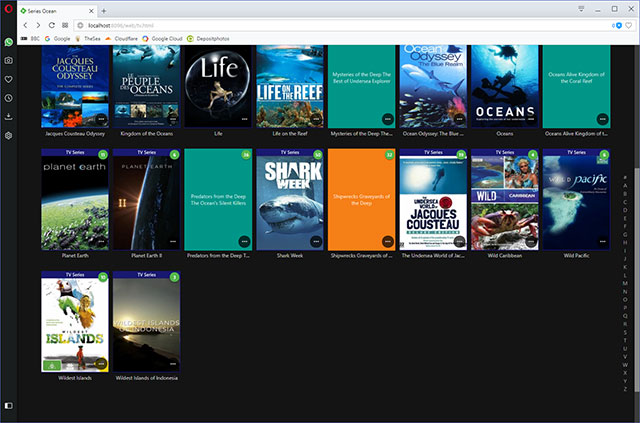Open the Wildest Islands poster
Viewport: 640px width, 423px height.
[x=75, y=321]
